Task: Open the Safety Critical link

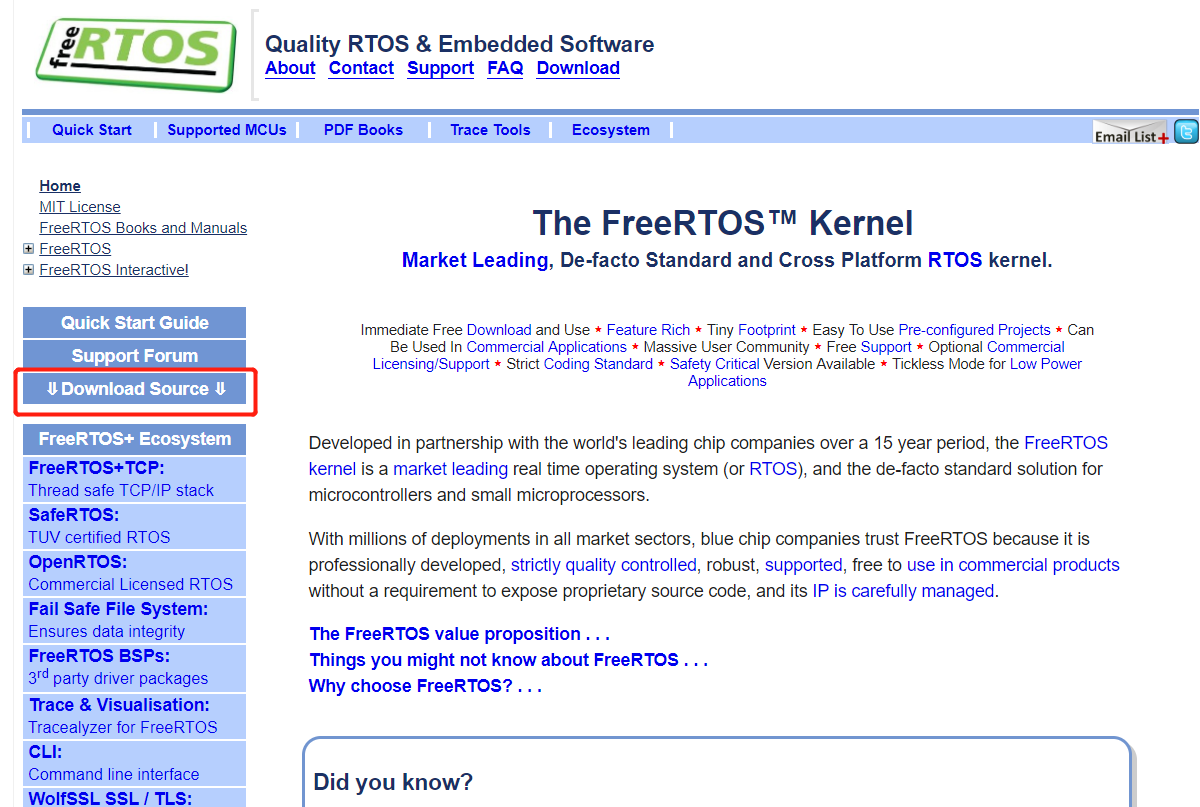Action: pos(715,364)
